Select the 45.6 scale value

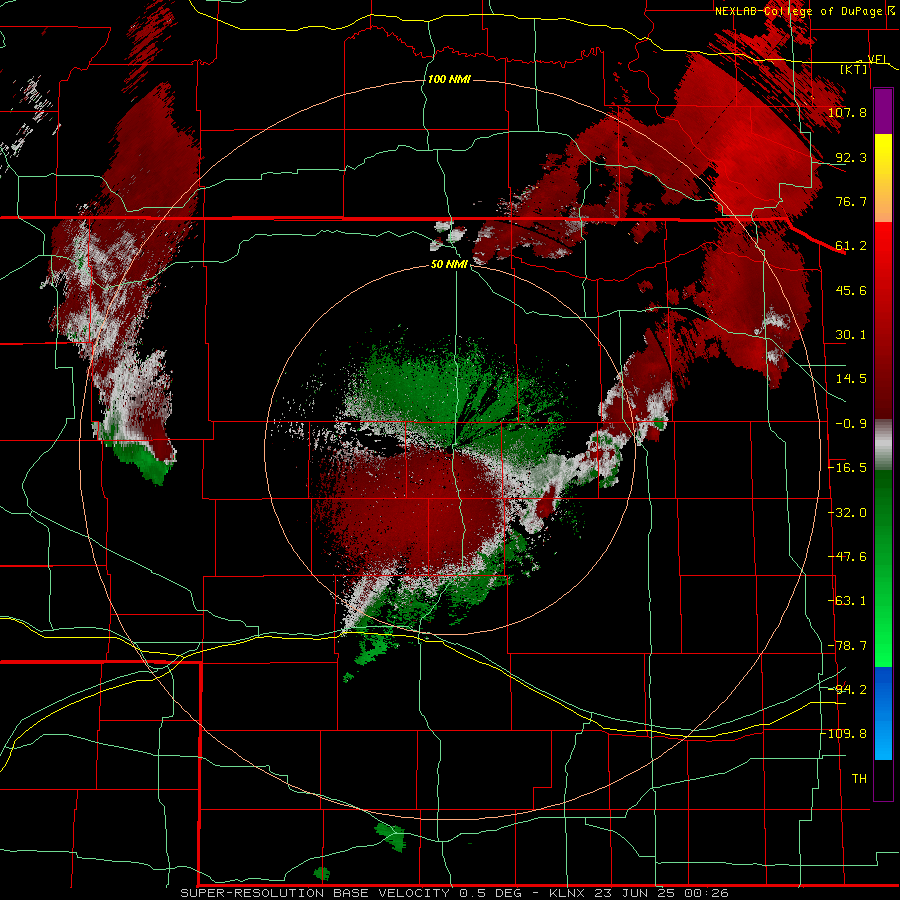coord(851,290)
